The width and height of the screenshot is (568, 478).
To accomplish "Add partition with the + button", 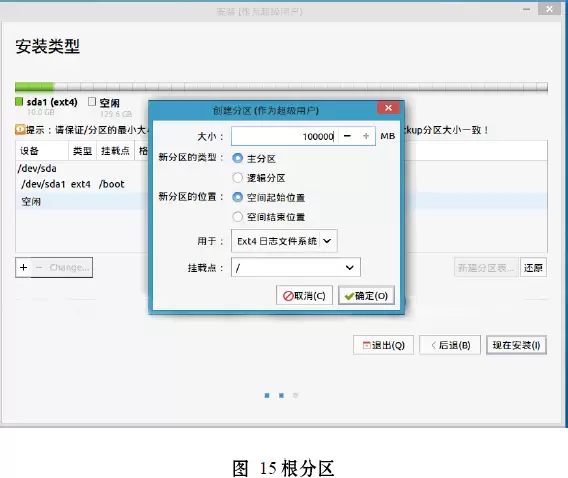I will (x=24, y=268).
